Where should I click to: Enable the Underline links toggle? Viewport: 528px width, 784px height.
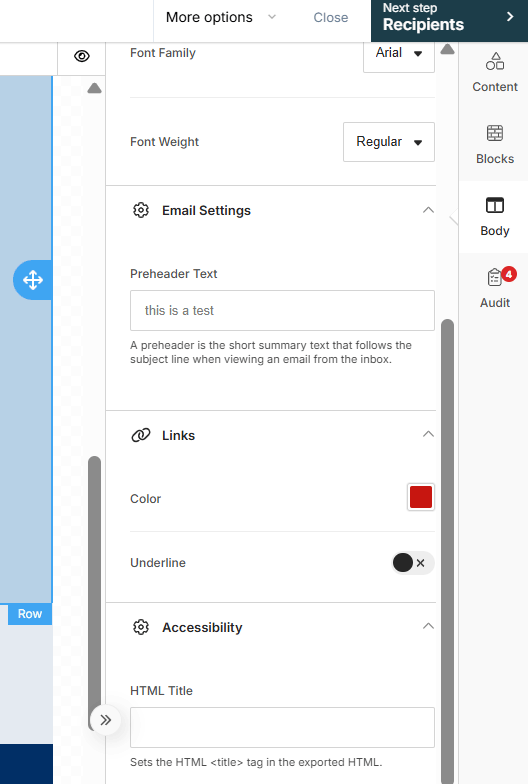pos(412,562)
